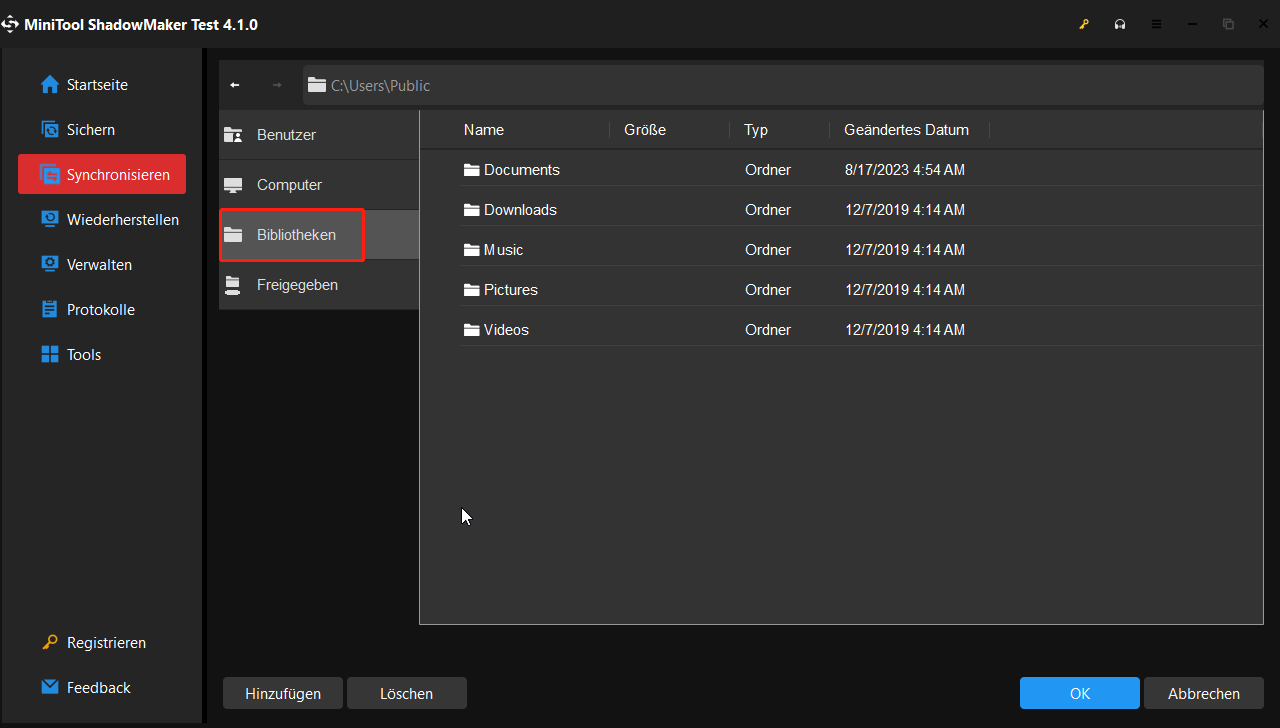Click the Registrieren key icon in sidebar

pos(50,643)
